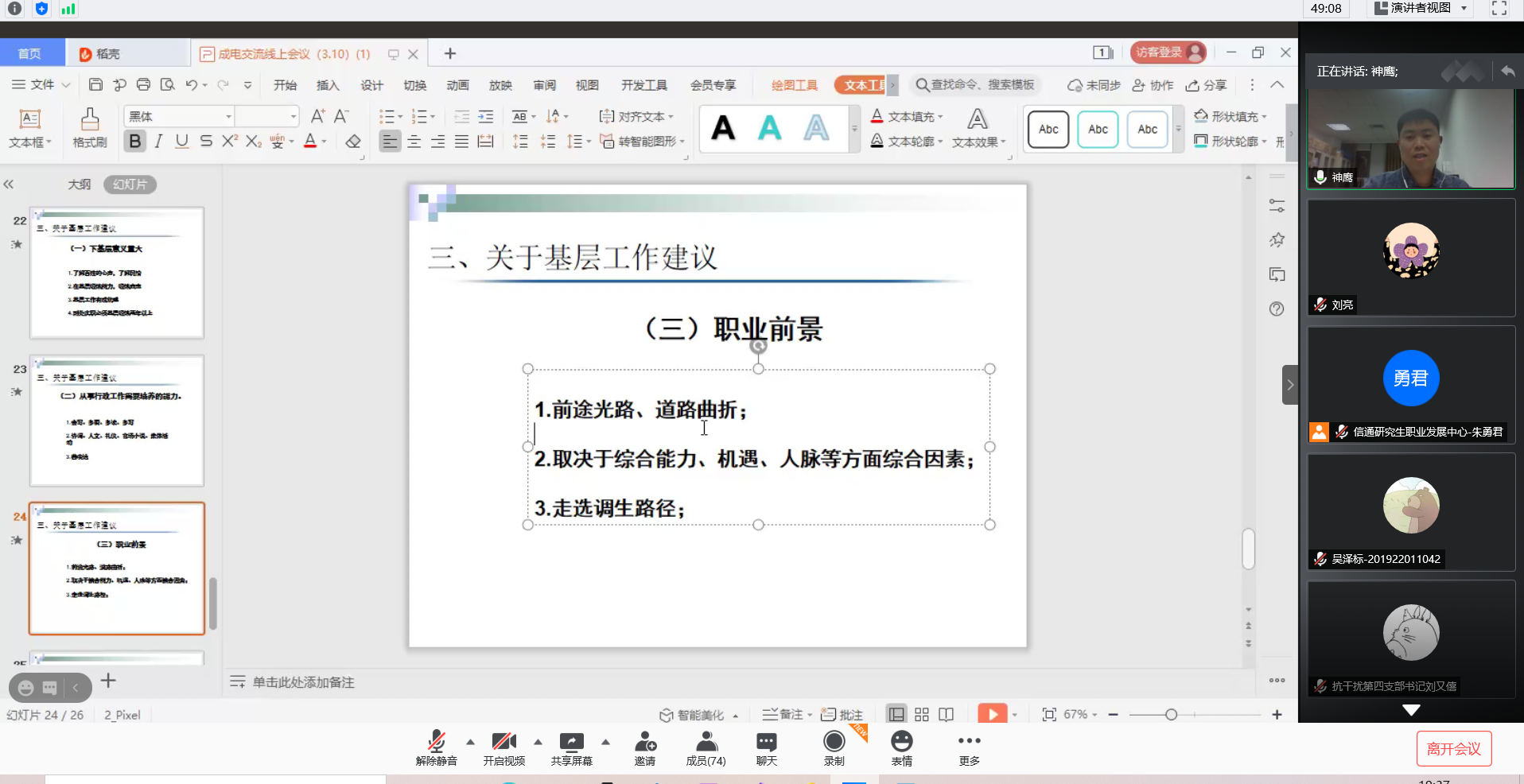The image size is (1524, 784).
Task: Open the 插入 insert ribbon tab
Action: pyautogui.click(x=328, y=85)
